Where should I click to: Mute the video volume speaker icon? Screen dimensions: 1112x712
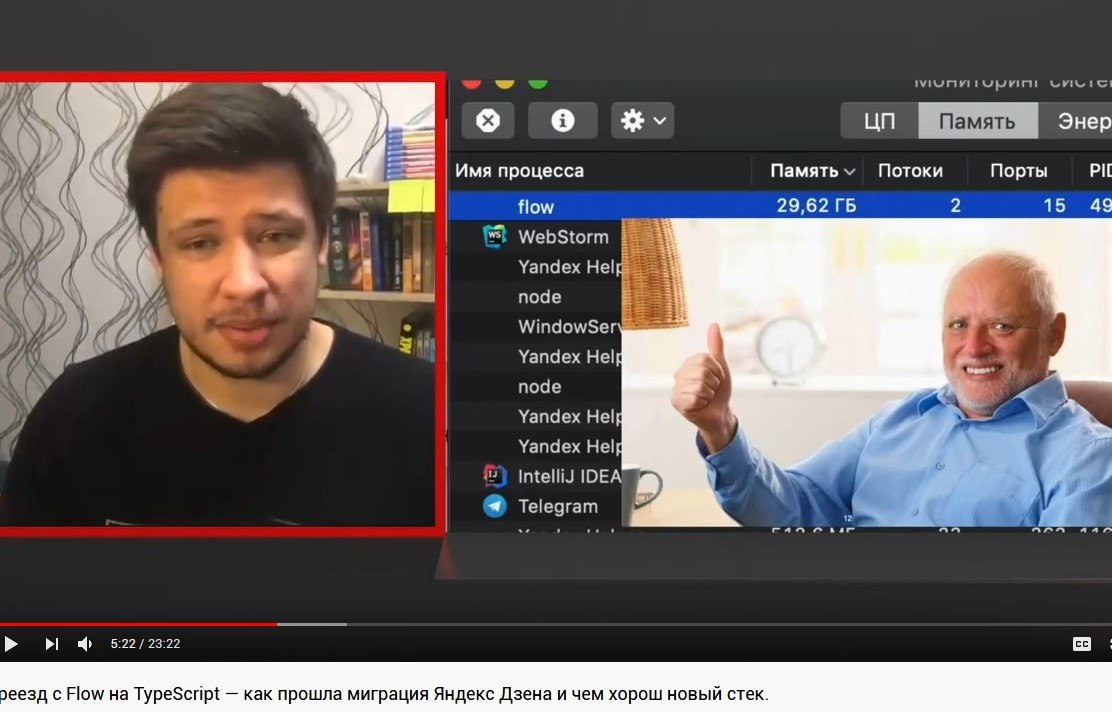pyautogui.click(x=85, y=644)
